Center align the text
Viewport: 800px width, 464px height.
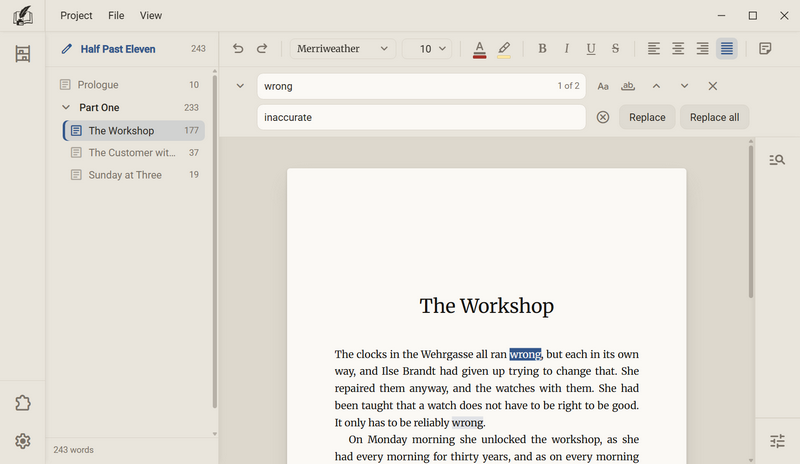click(x=678, y=48)
